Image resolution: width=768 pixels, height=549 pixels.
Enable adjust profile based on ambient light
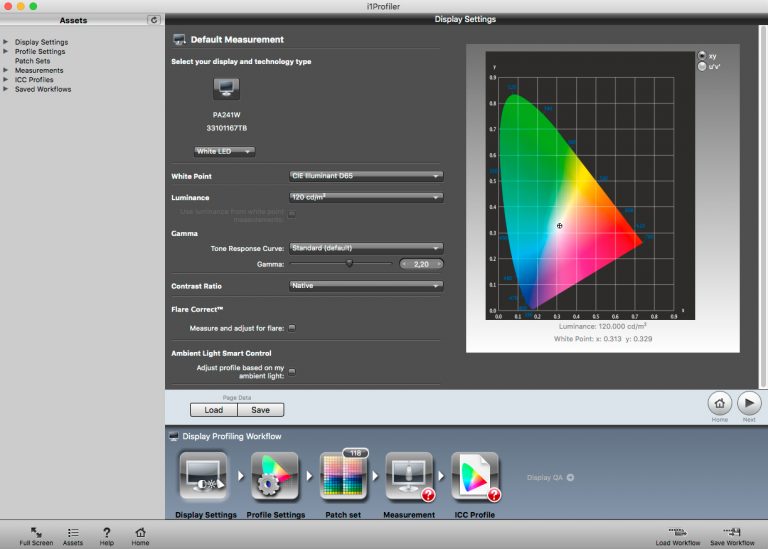(x=292, y=372)
